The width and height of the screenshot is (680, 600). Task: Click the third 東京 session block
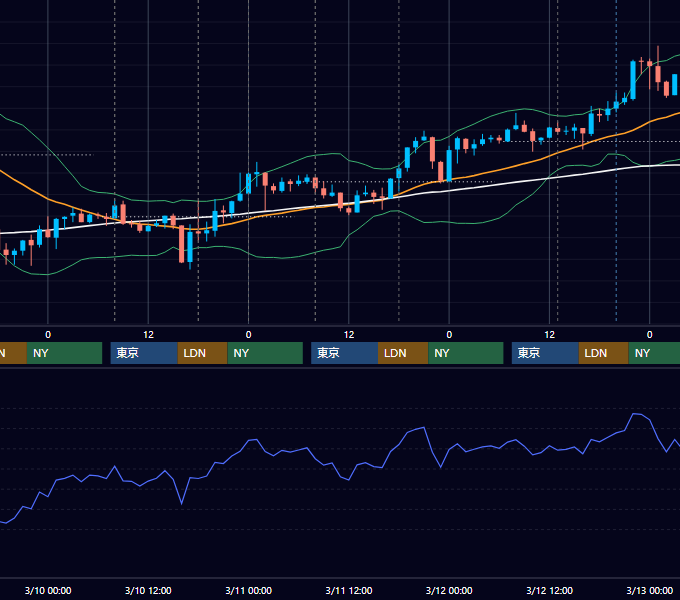click(545, 353)
